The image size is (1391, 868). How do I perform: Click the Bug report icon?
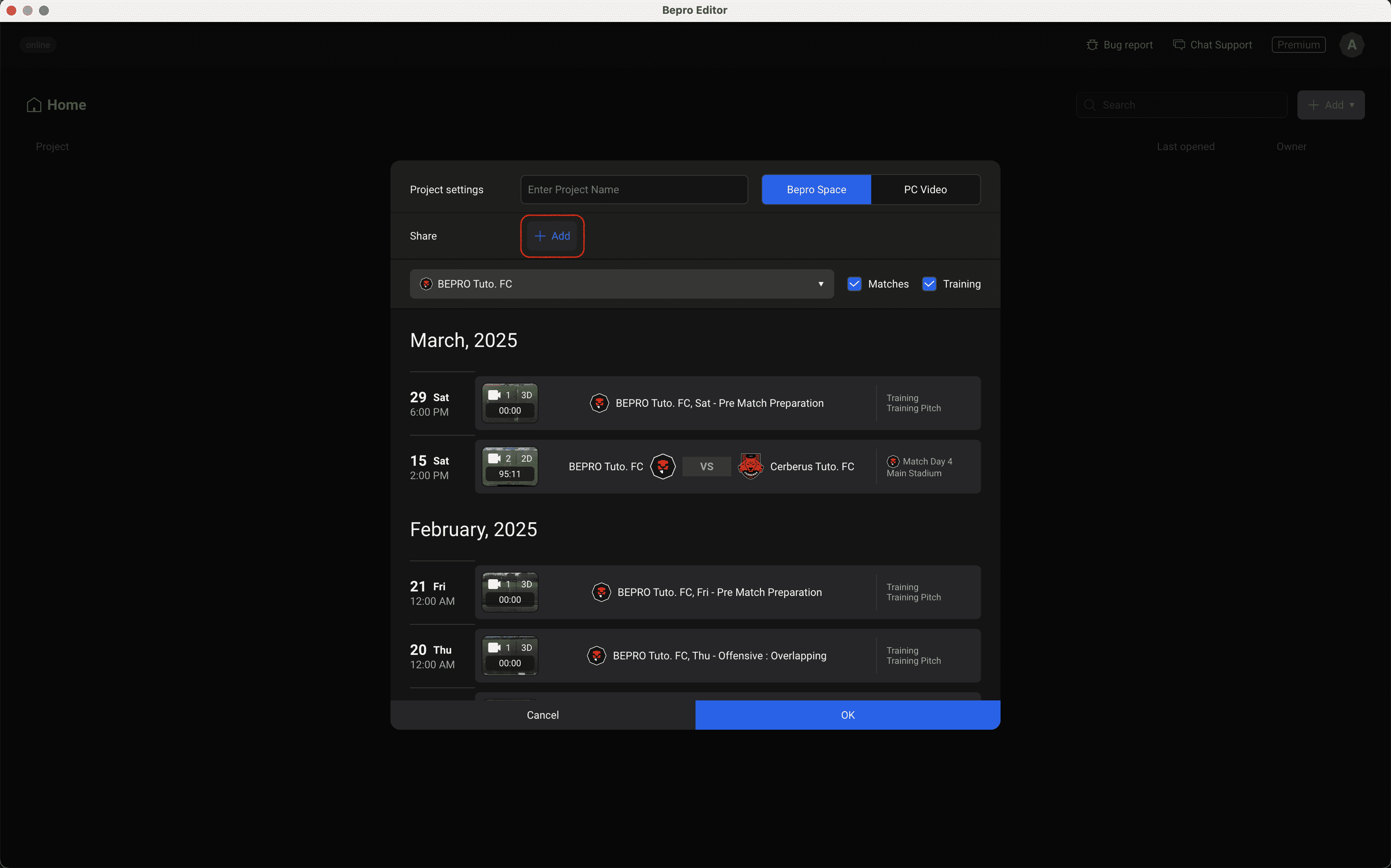coord(1092,45)
